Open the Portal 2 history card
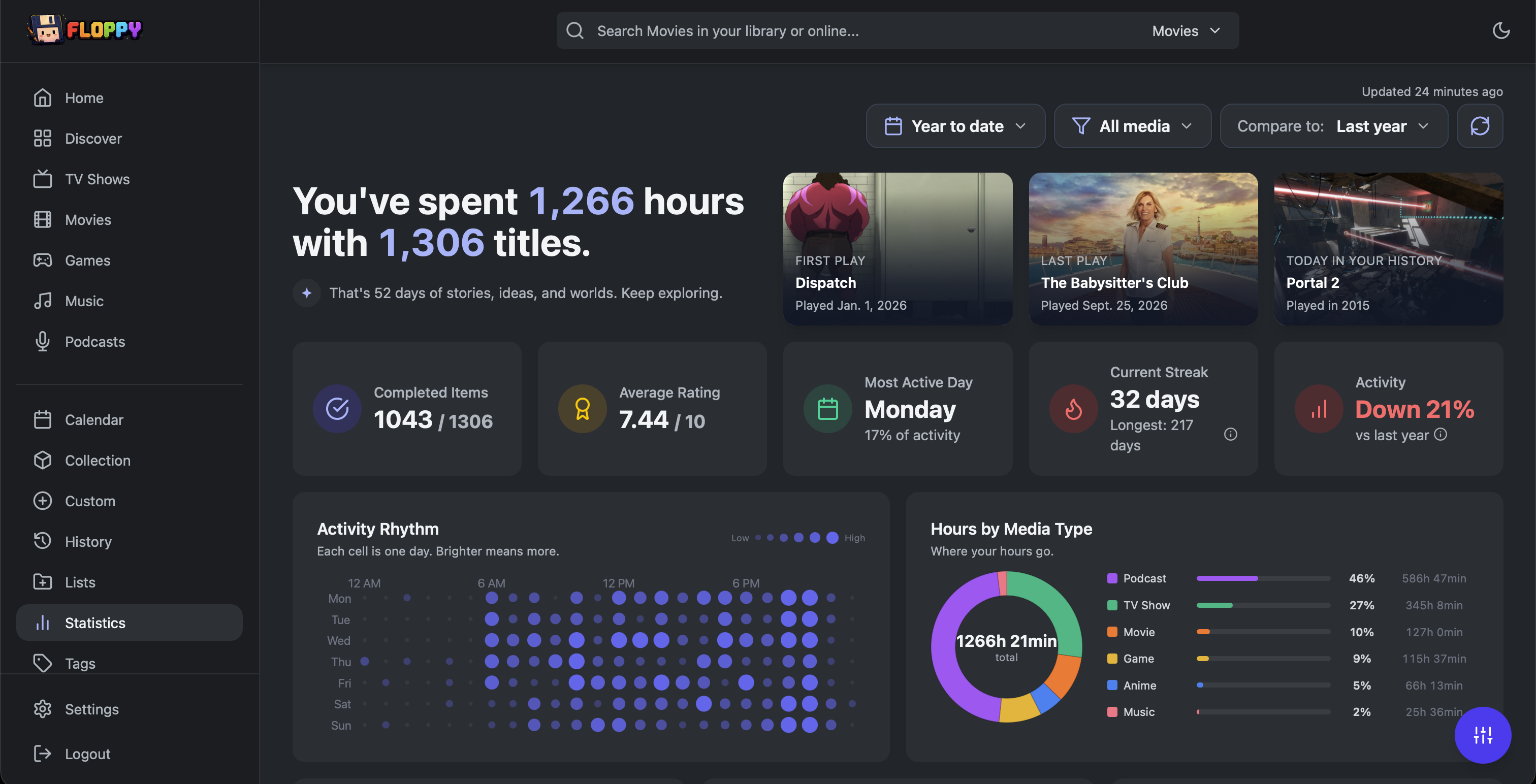 (1388, 249)
